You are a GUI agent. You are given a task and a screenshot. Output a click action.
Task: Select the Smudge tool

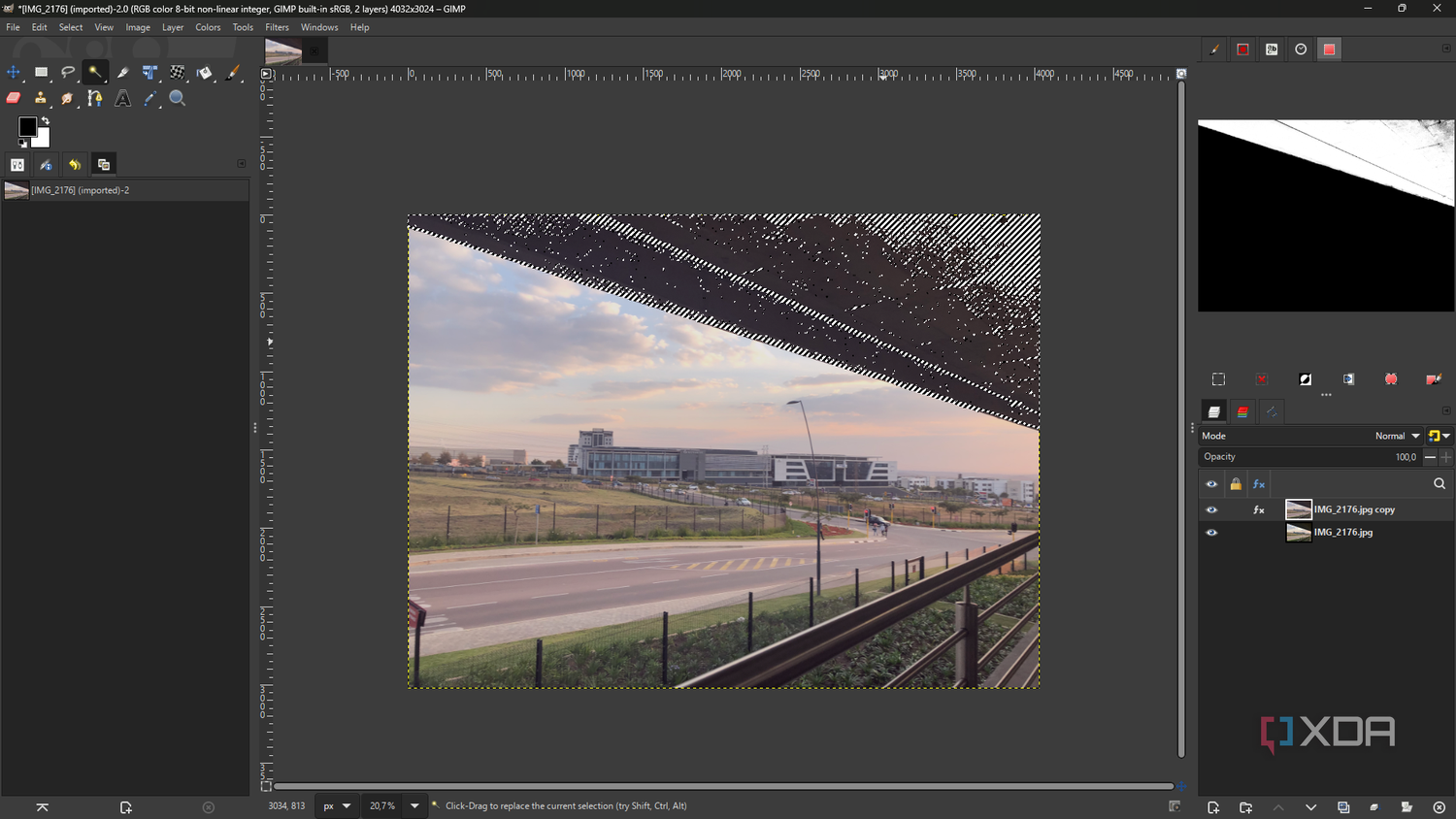(x=68, y=98)
